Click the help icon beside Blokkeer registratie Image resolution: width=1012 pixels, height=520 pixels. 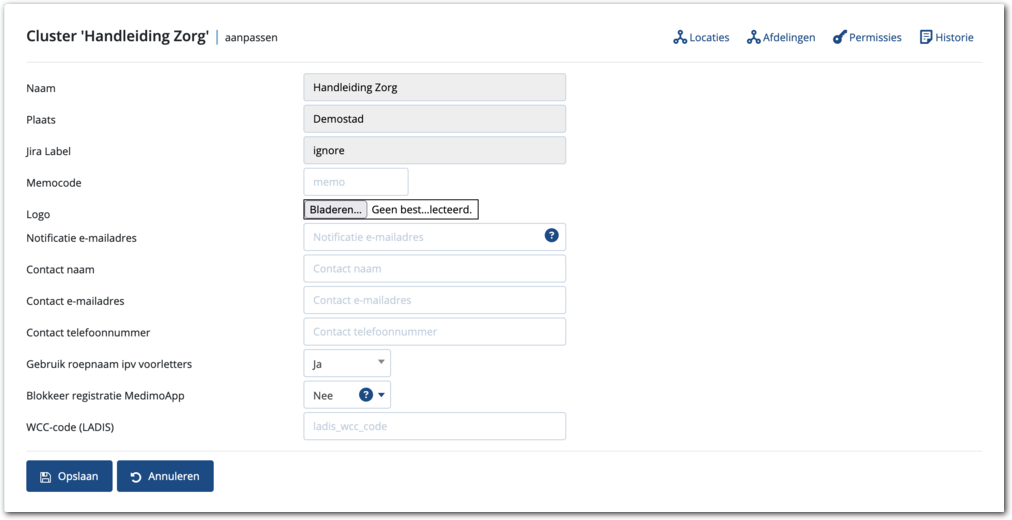click(365, 395)
